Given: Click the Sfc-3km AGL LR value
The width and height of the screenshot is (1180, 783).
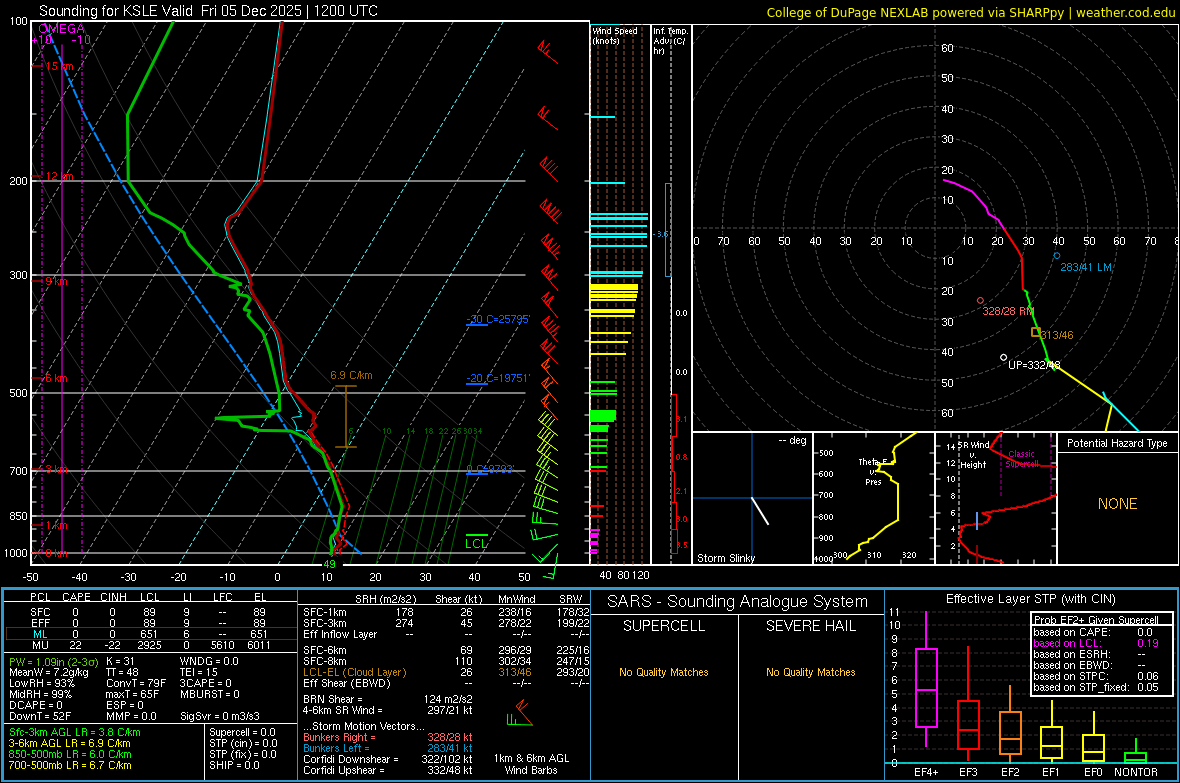Looking at the screenshot, I should pyautogui.click(x=75, y=732).
